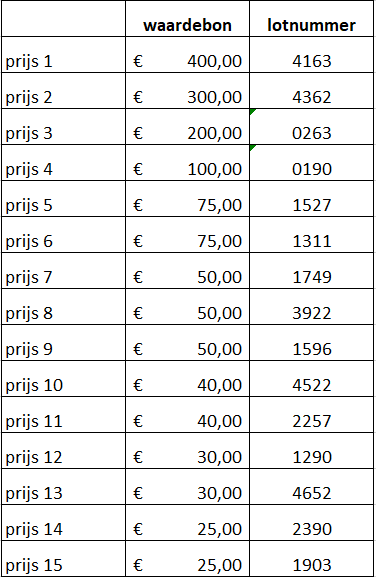
Task: Click the green error indicator on cell 0190
Action: point(252,148)
